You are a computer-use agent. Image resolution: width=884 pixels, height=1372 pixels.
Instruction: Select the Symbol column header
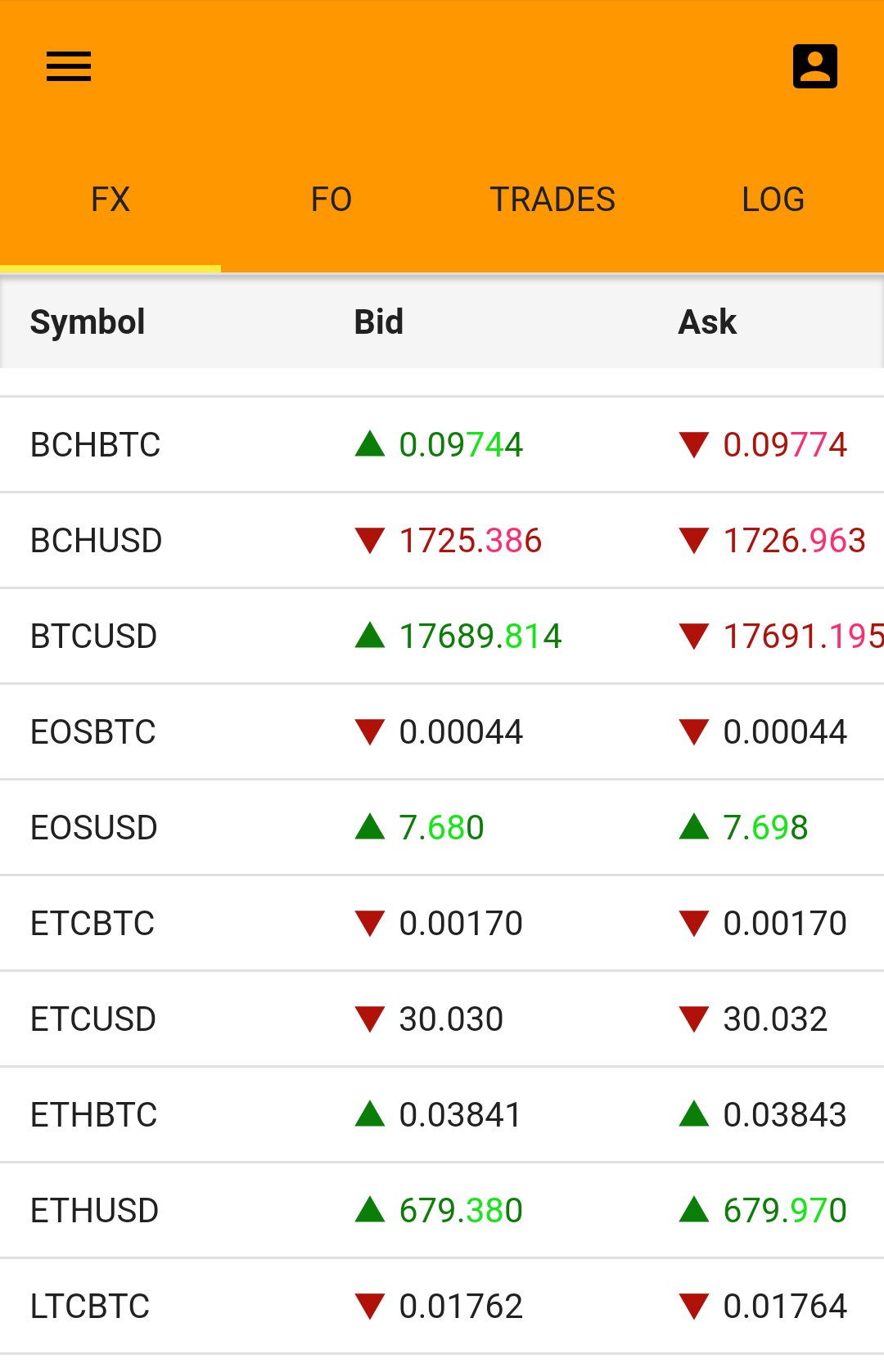88,322
